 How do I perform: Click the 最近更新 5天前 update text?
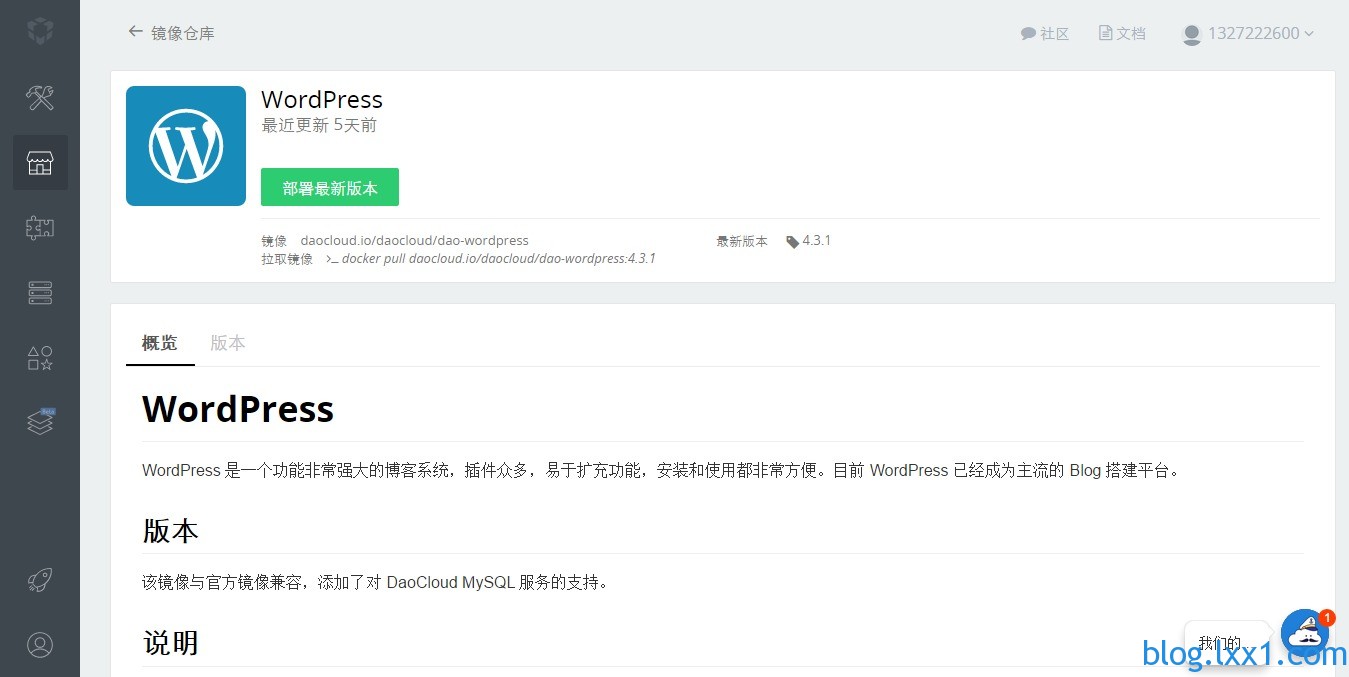(319, 126)
